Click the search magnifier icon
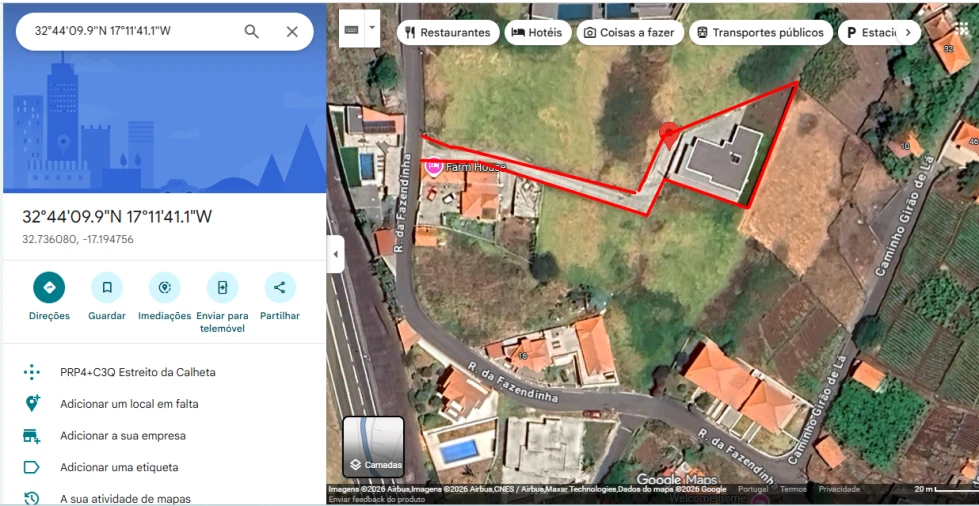979x506 pixels. (x=251, y=32)
